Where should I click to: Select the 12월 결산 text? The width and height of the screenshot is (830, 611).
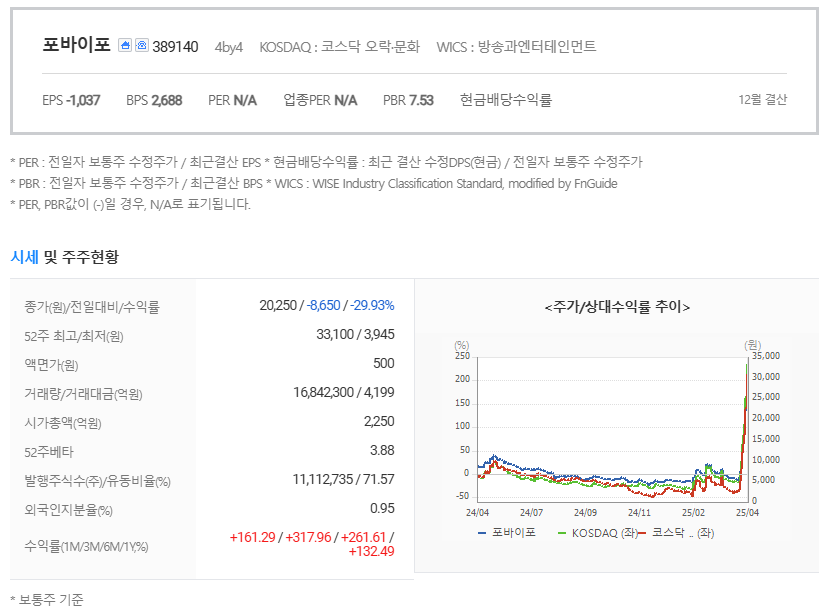tap(762, 100)
